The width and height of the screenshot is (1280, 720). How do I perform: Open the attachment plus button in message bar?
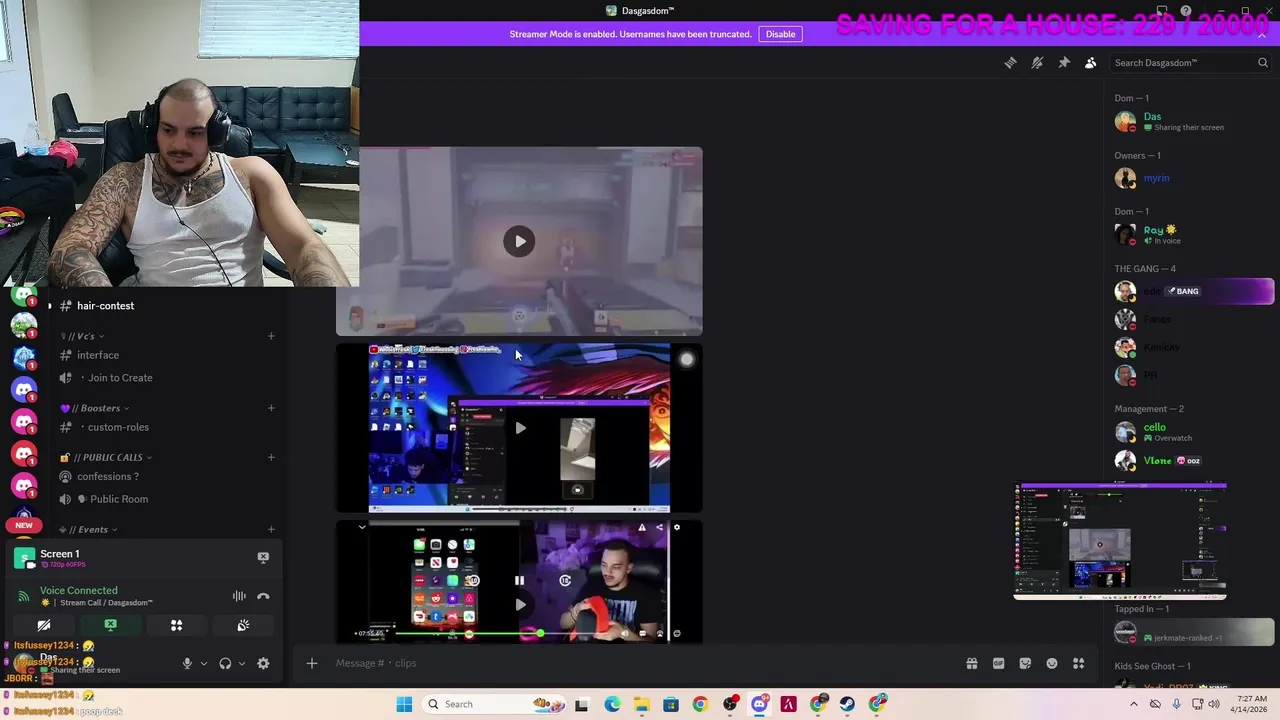coord(312,663)
